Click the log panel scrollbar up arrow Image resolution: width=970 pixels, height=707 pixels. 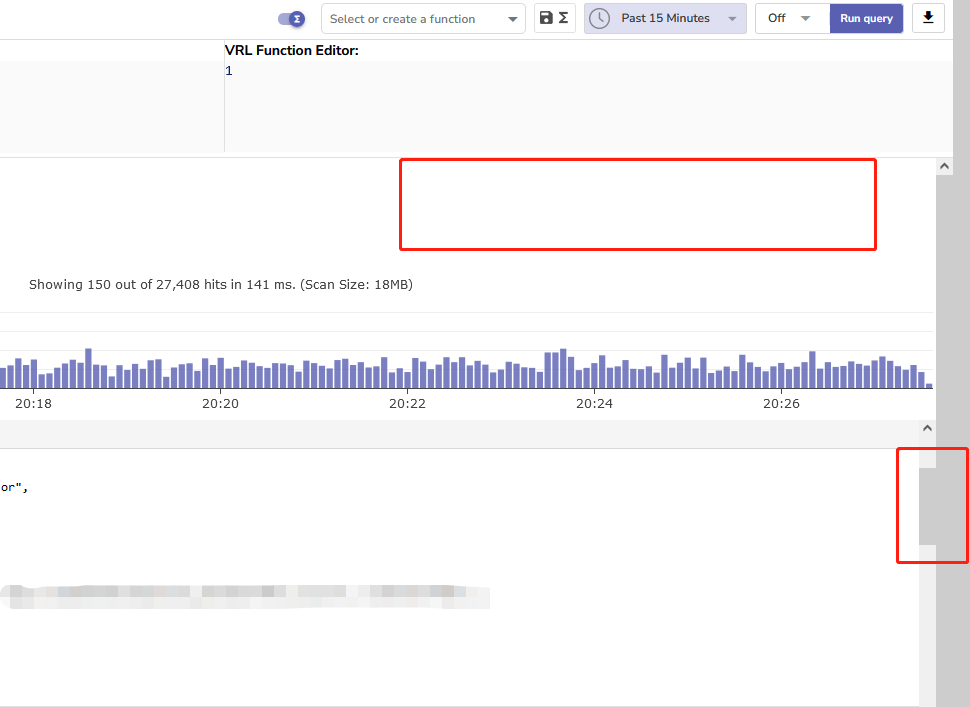926,427
